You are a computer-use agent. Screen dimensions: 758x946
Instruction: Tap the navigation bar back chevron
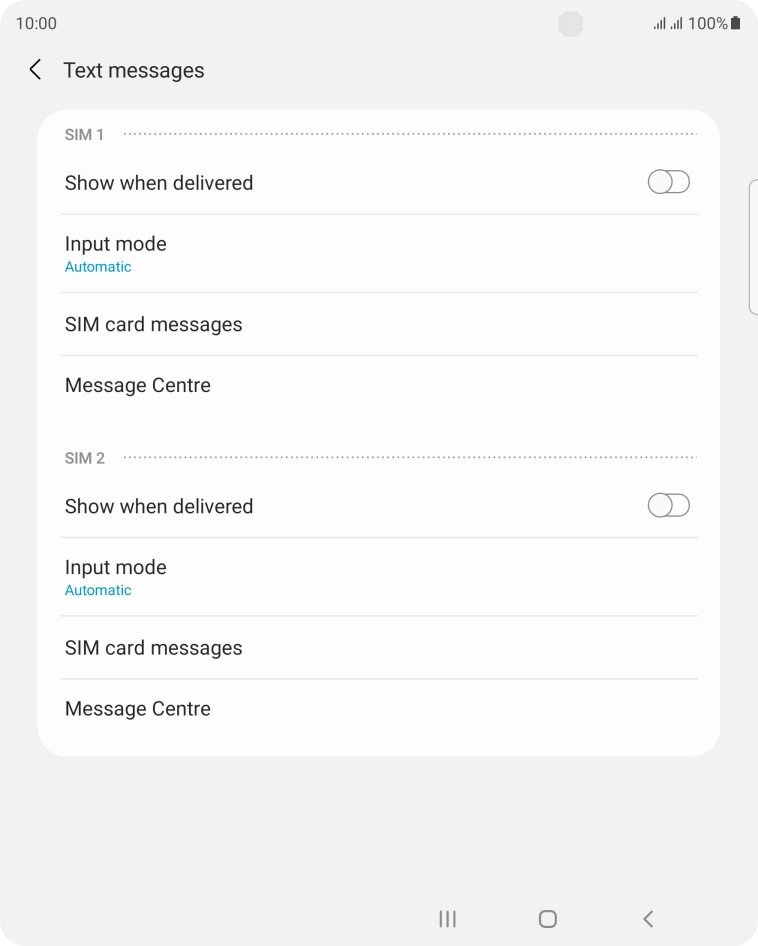pos(648,919)
